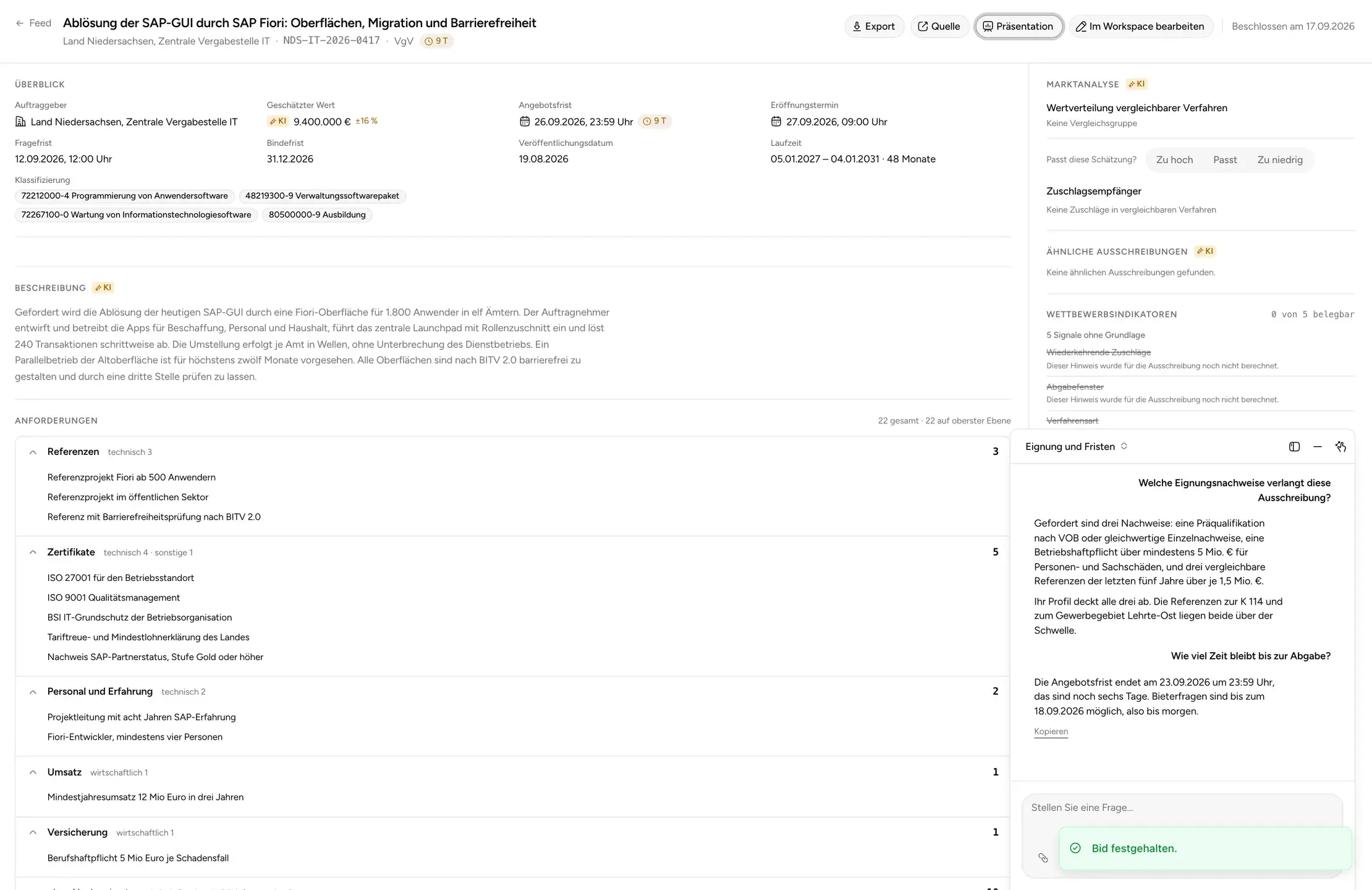This screenshot has width=1372, height=890.
Task: Click KI badge beside Ähnliche Ausschreibungen
Action: pyautogui.click(x=1205, y=251)
